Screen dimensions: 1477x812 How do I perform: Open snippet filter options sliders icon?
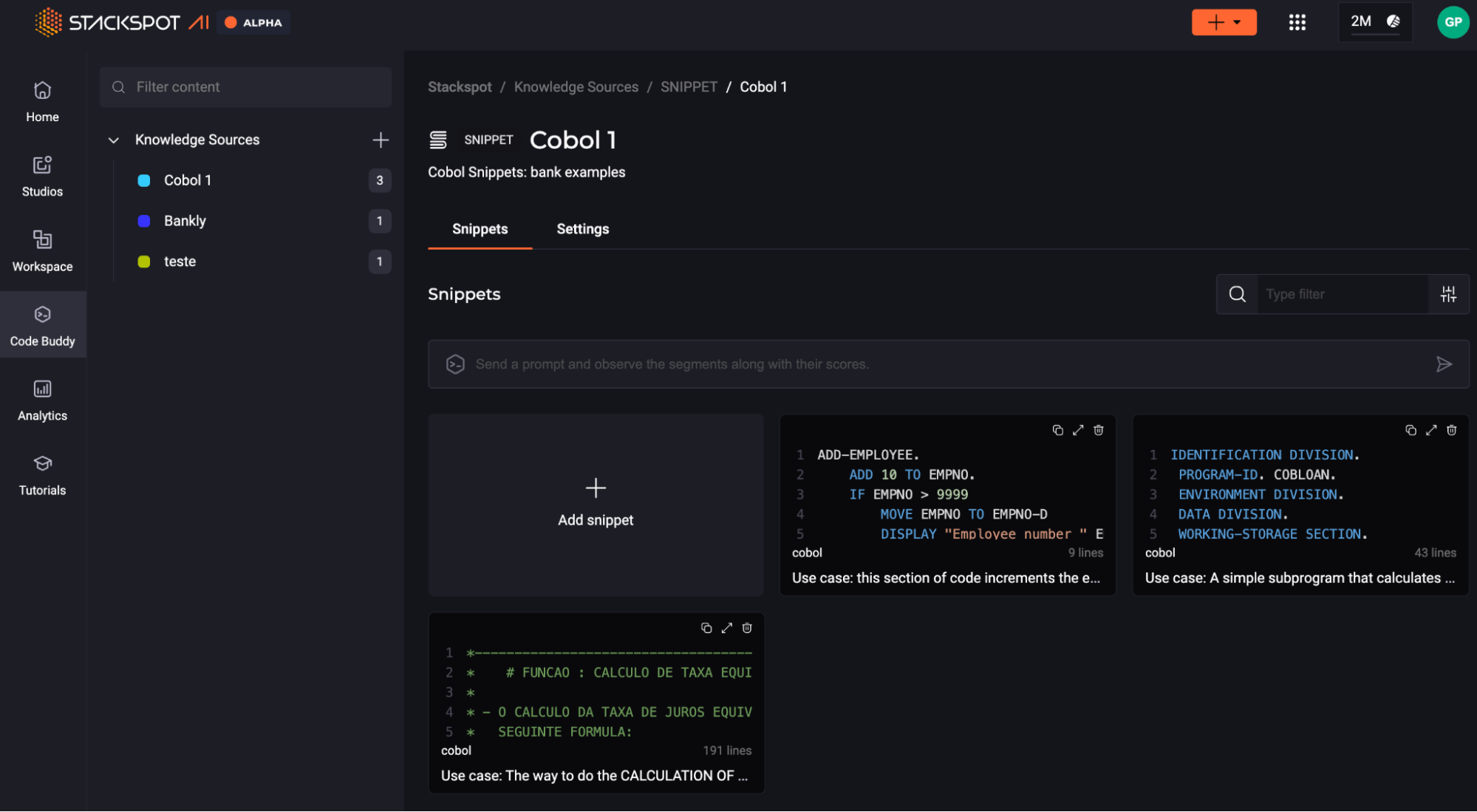pyautogui.click(x=1448, y=294)
